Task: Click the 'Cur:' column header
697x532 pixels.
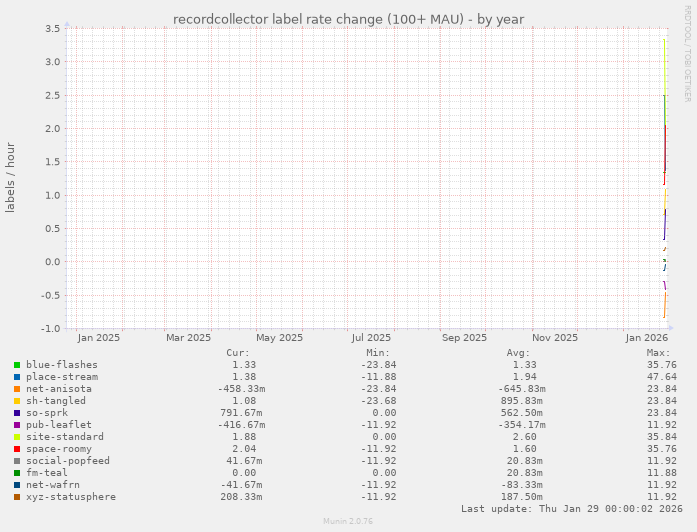Action: 238,353
